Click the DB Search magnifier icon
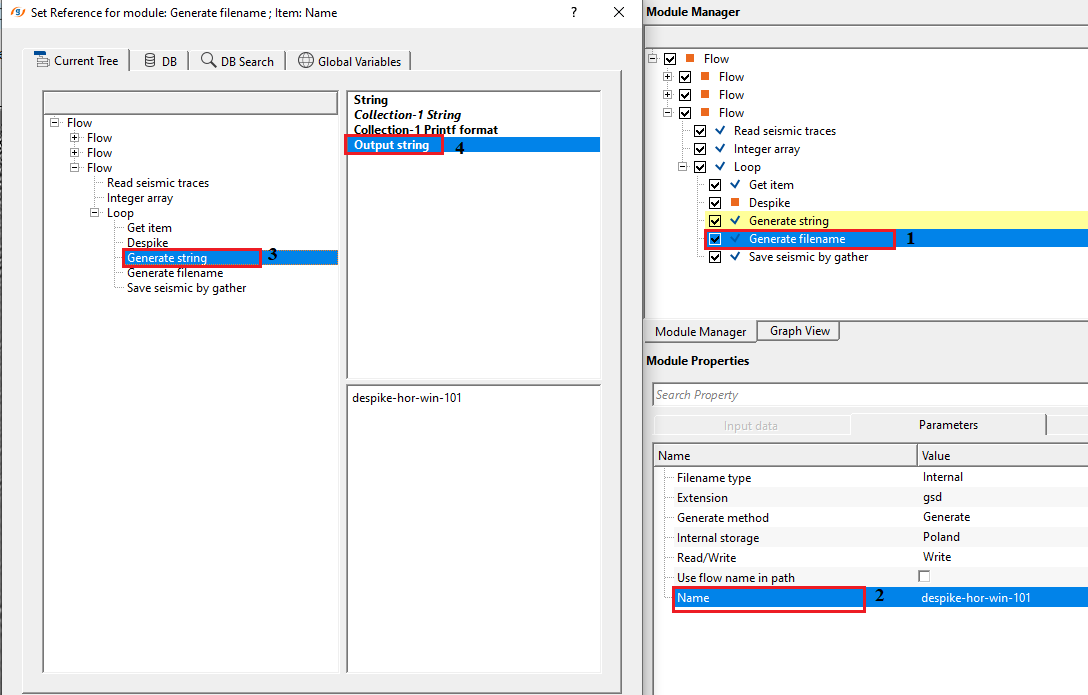1088x695 pixels. click(x=208, y=60)
